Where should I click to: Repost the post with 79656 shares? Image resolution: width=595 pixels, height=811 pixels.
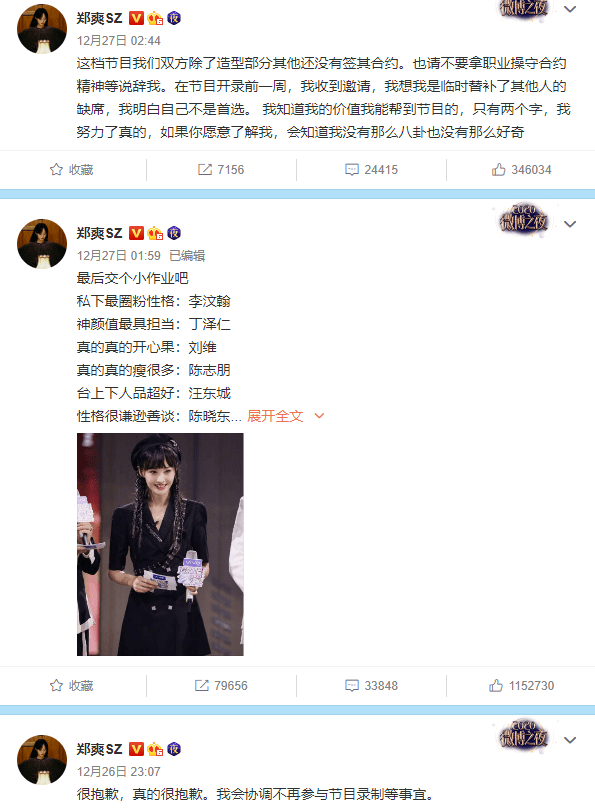pos(221,685)
